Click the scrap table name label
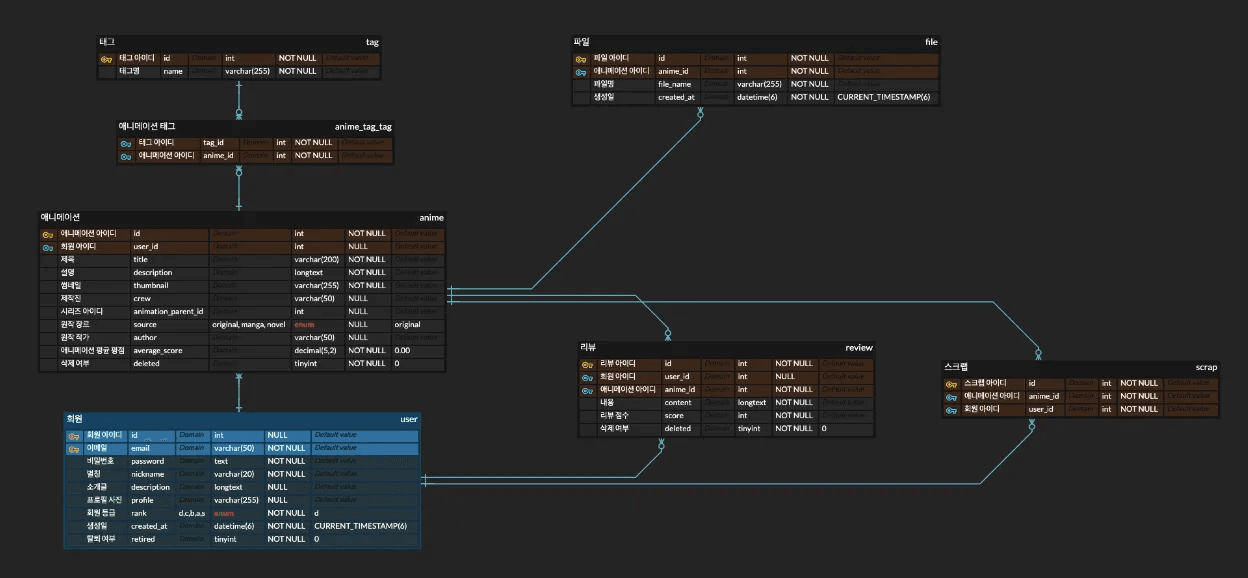 (1205, 367)
